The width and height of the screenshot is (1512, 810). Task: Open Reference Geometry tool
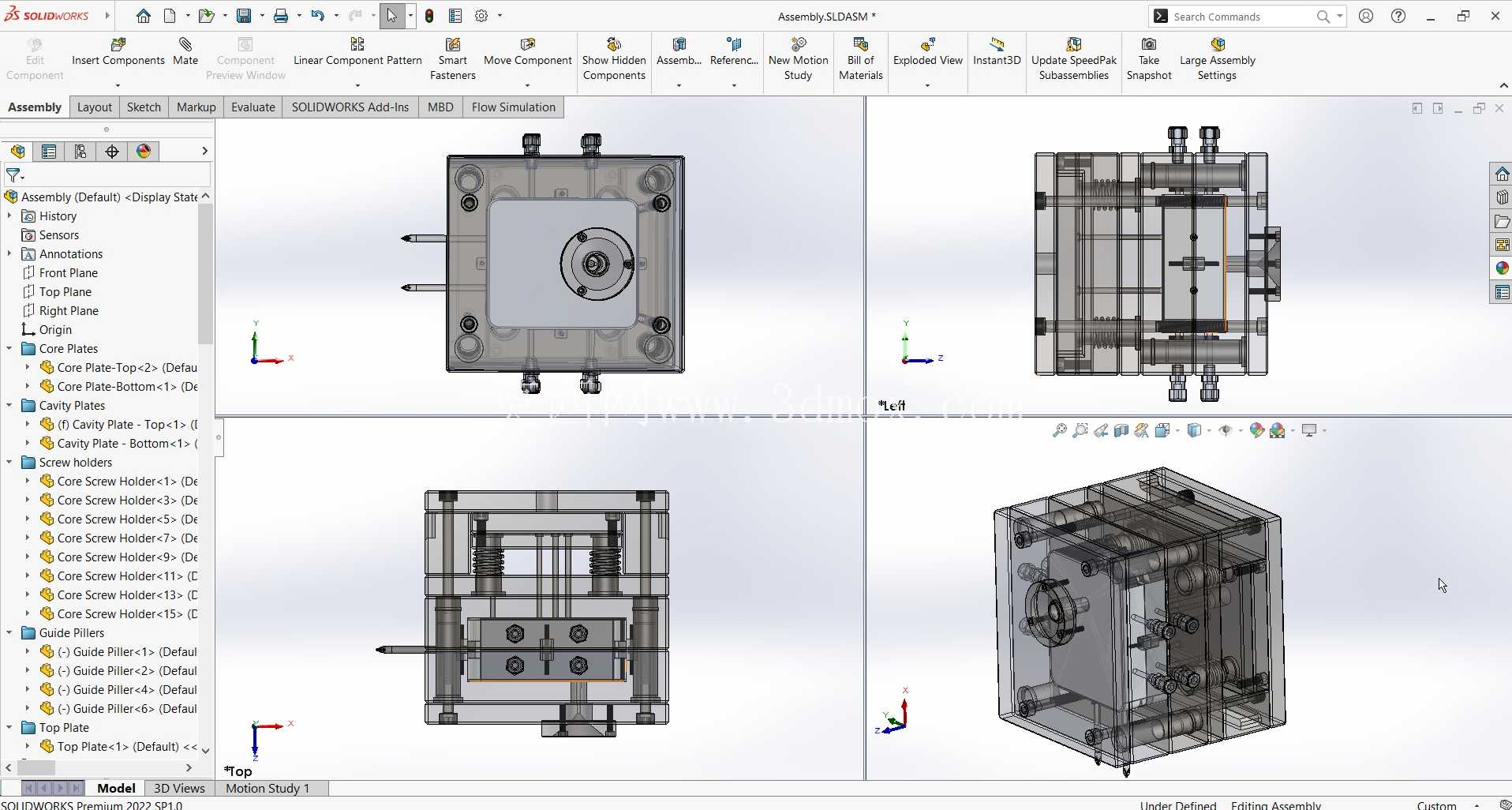point(734,51)
